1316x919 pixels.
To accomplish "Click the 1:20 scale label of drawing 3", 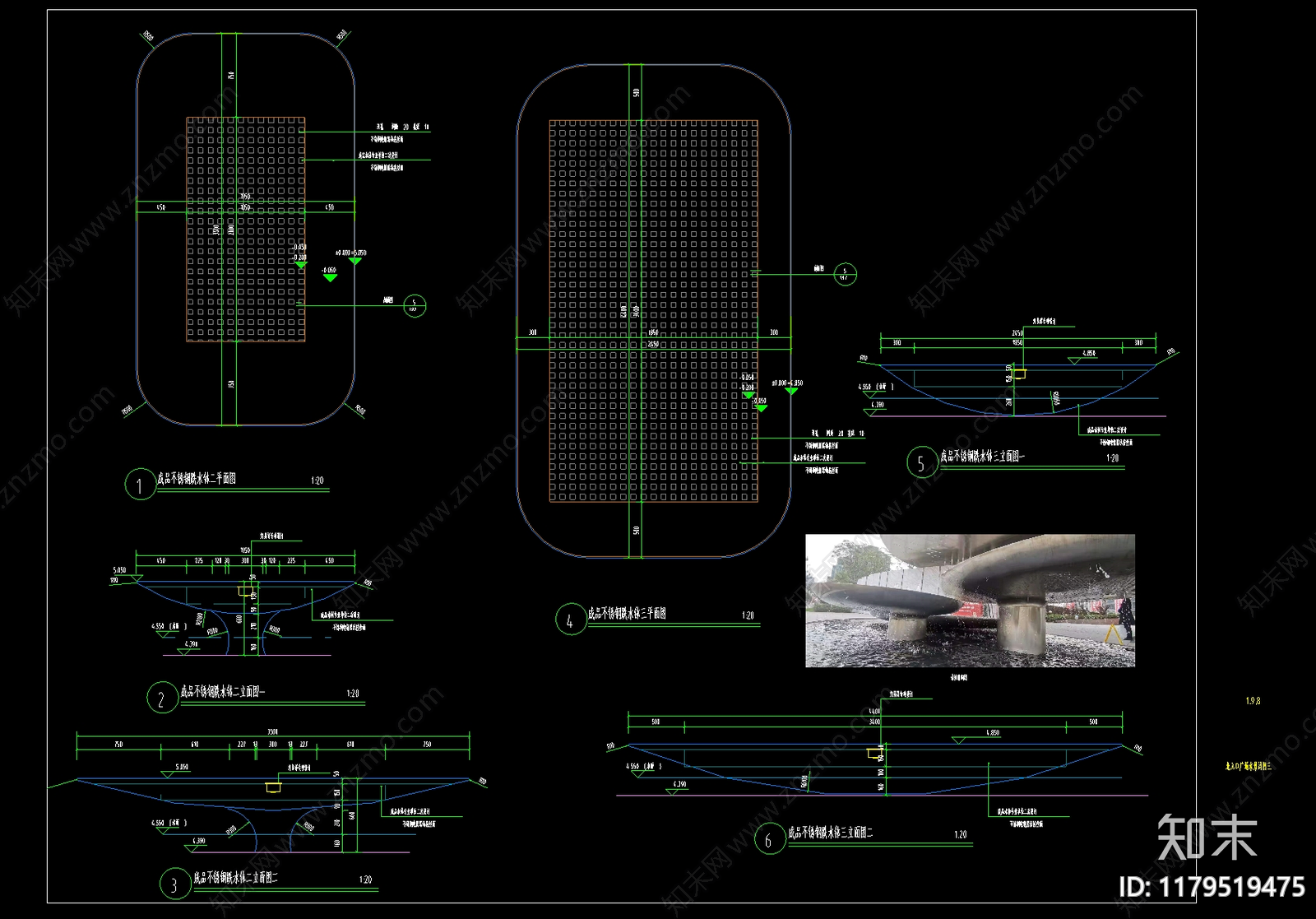I will pyautogui.click(x=366, y=880).
